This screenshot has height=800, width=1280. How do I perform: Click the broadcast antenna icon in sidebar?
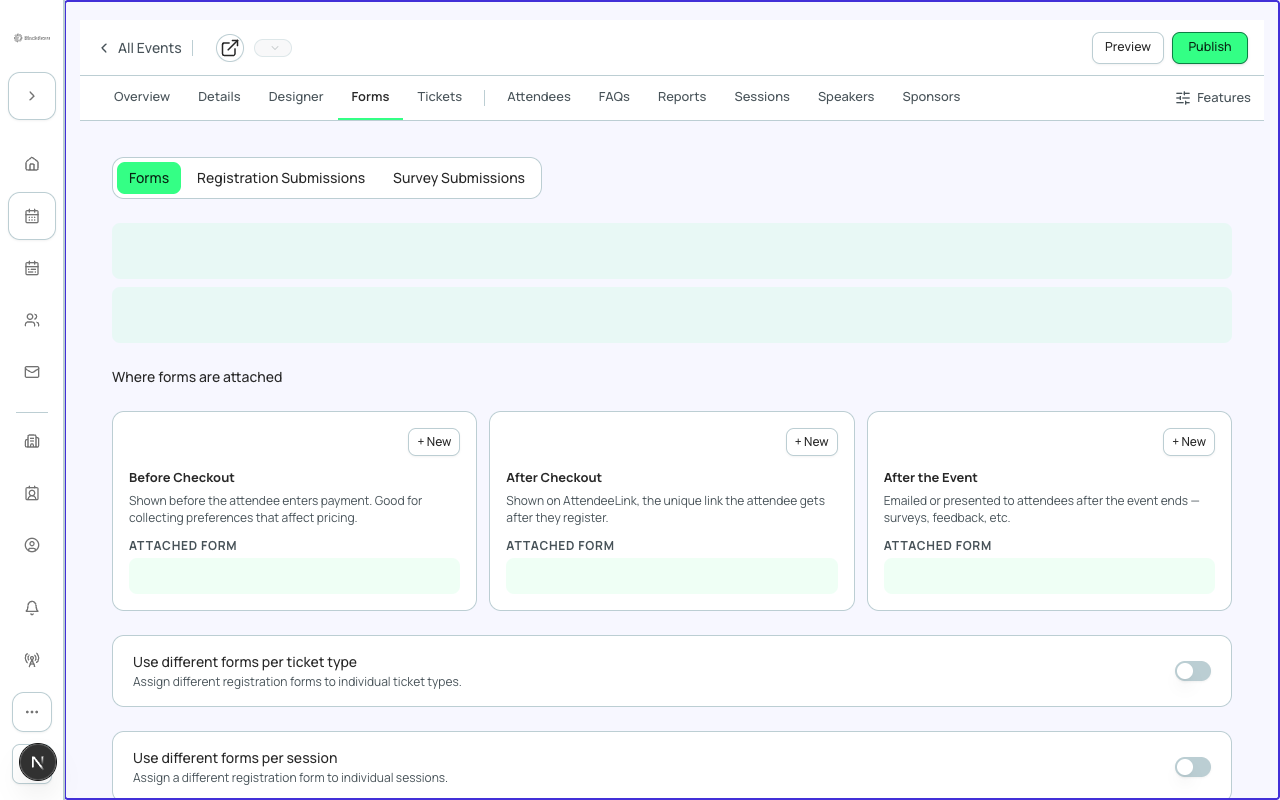(x=32, y=660)
